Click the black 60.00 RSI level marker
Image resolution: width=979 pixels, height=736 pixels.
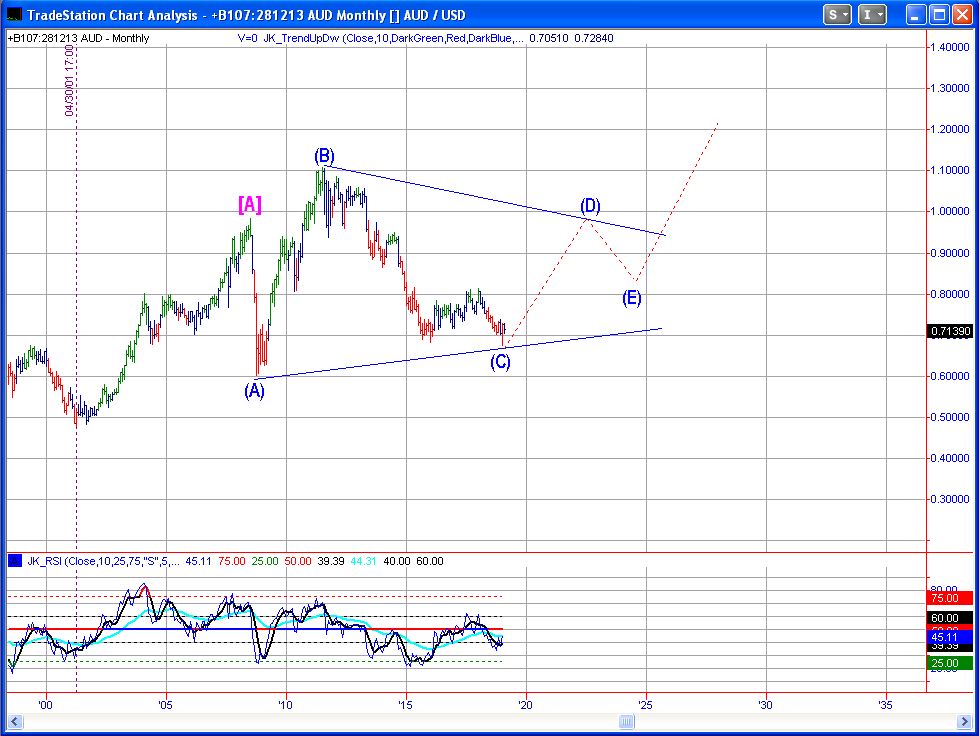pyautogui.click(x=950, y=619)
